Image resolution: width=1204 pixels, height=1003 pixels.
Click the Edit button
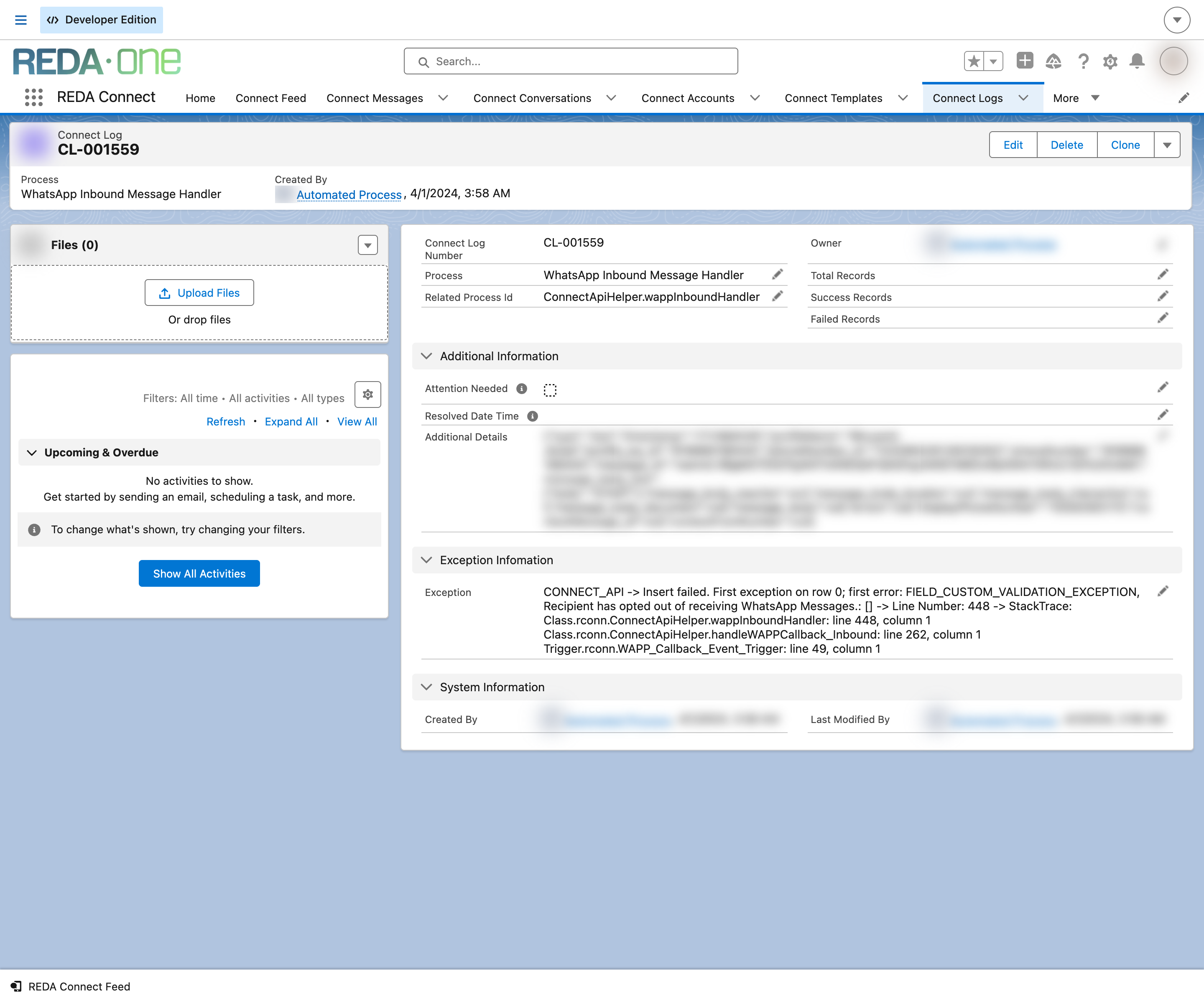pos(1013,145)
